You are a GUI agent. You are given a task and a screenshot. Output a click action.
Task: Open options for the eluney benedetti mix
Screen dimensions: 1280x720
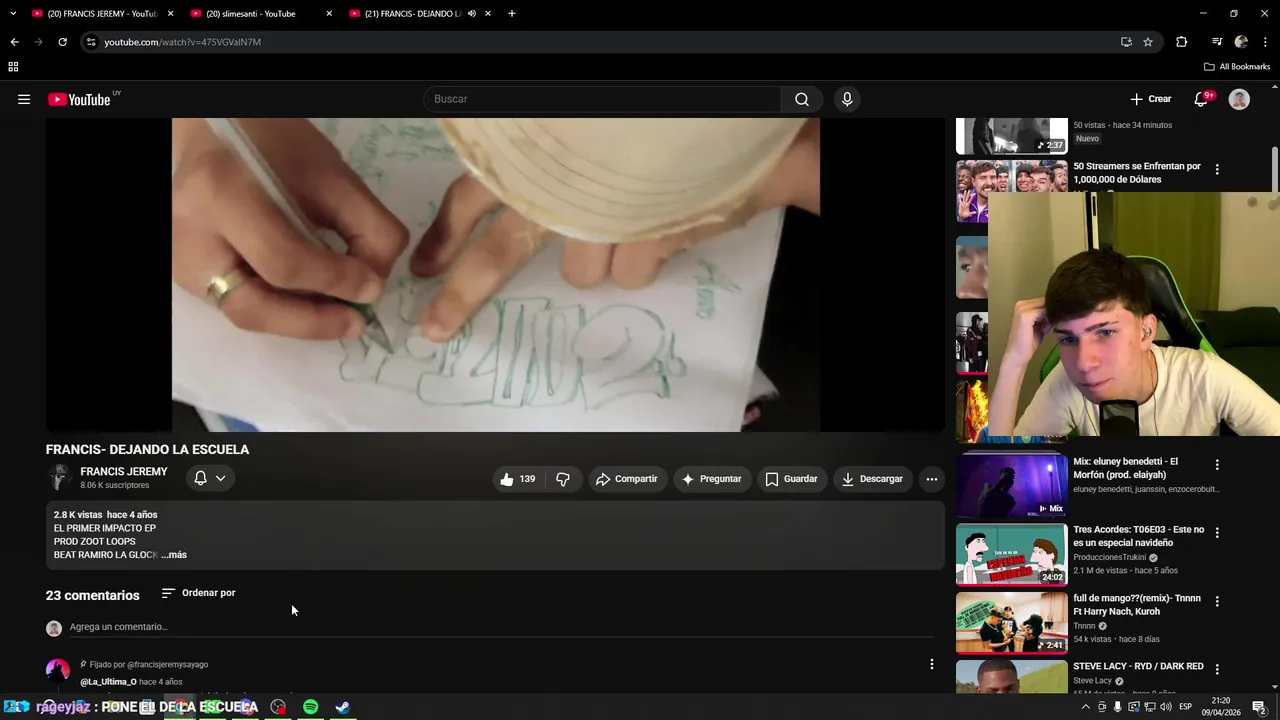pyautogui.click(x=1217, y=465)
